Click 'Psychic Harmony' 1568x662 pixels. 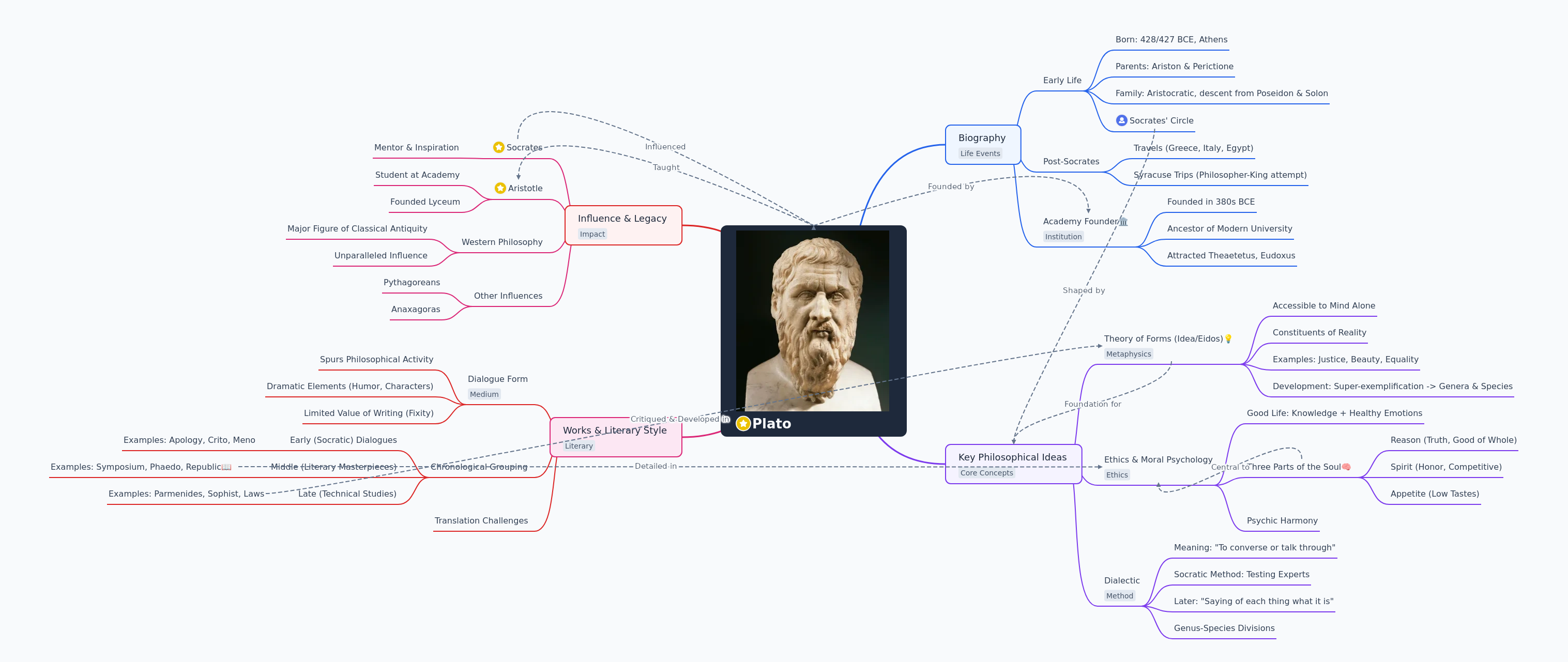(1282, 521)
